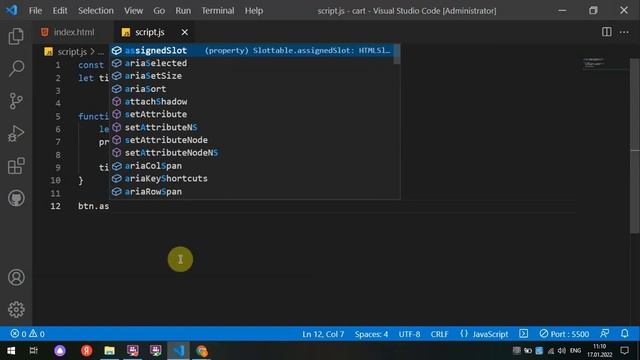Open Windows Action Center notifications
Viewport: 640px width, 360px height.
coord(624,351)
